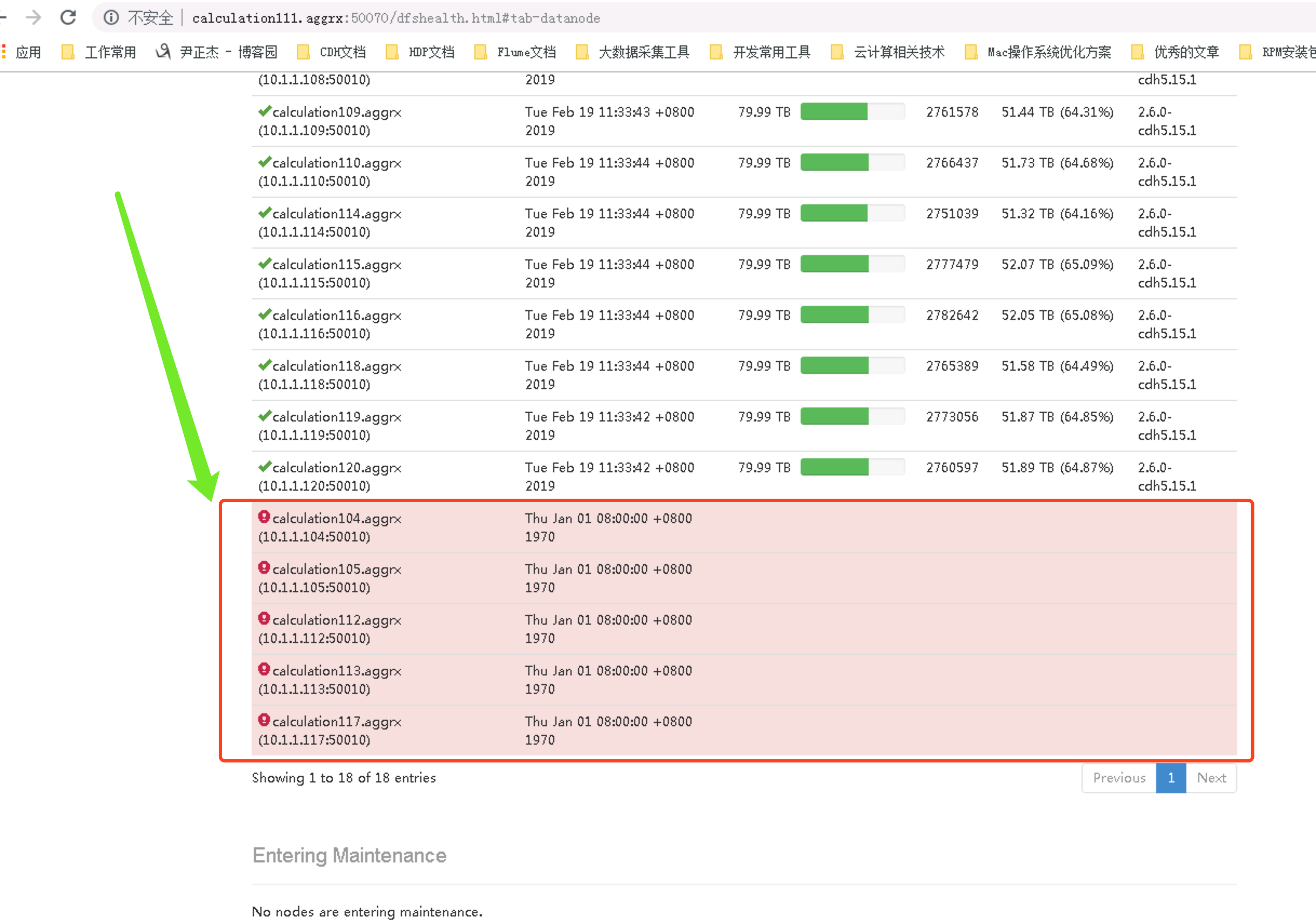Click No nodes are entering maintenance text

point(367,912)
